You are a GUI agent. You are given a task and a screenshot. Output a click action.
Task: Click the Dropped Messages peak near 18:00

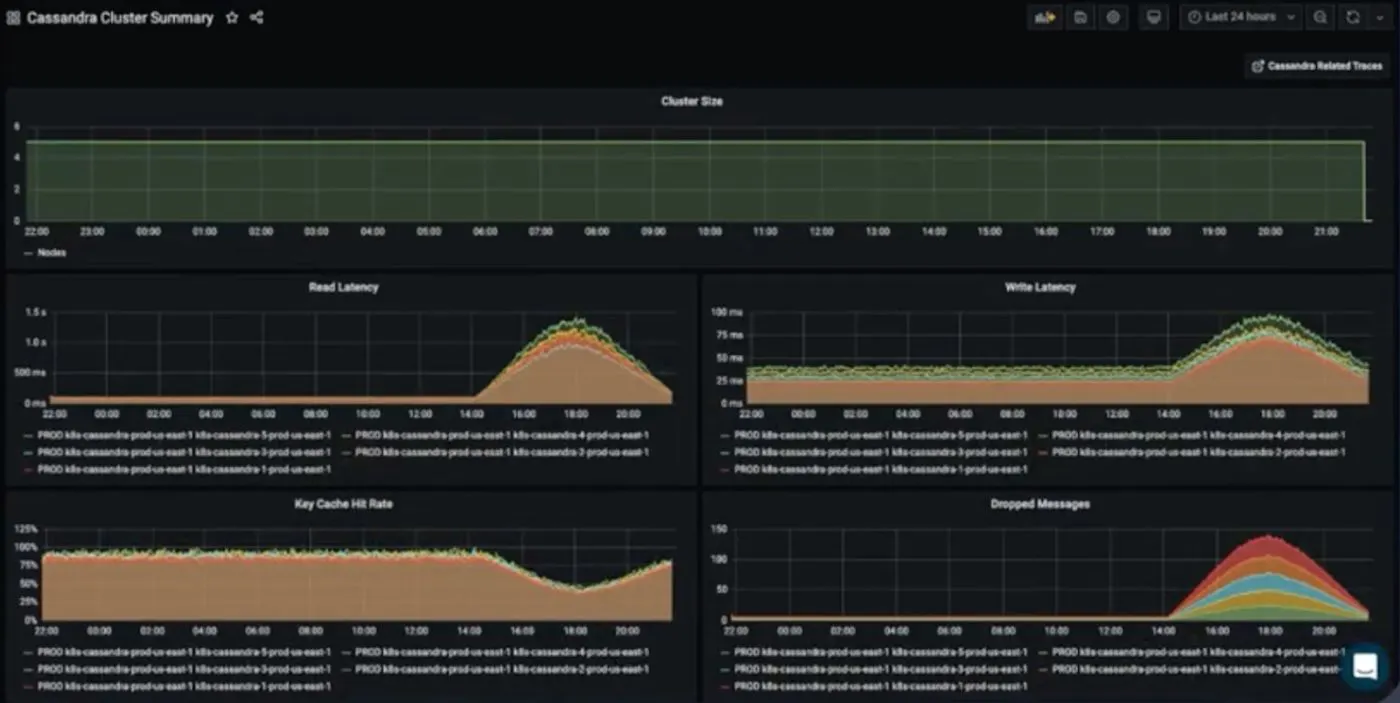[x=1268, y=539]
